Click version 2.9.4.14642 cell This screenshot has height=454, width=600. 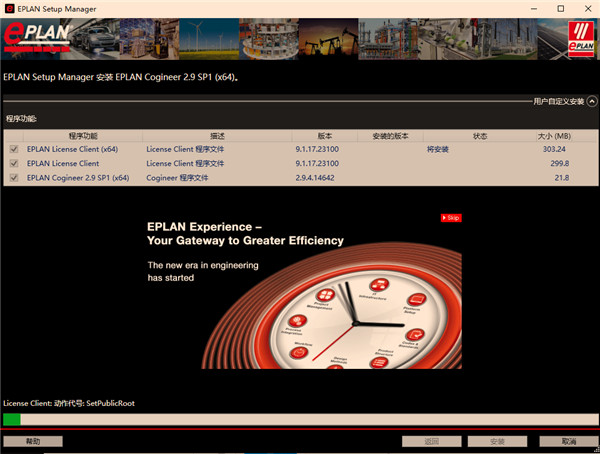coord(315,178)
